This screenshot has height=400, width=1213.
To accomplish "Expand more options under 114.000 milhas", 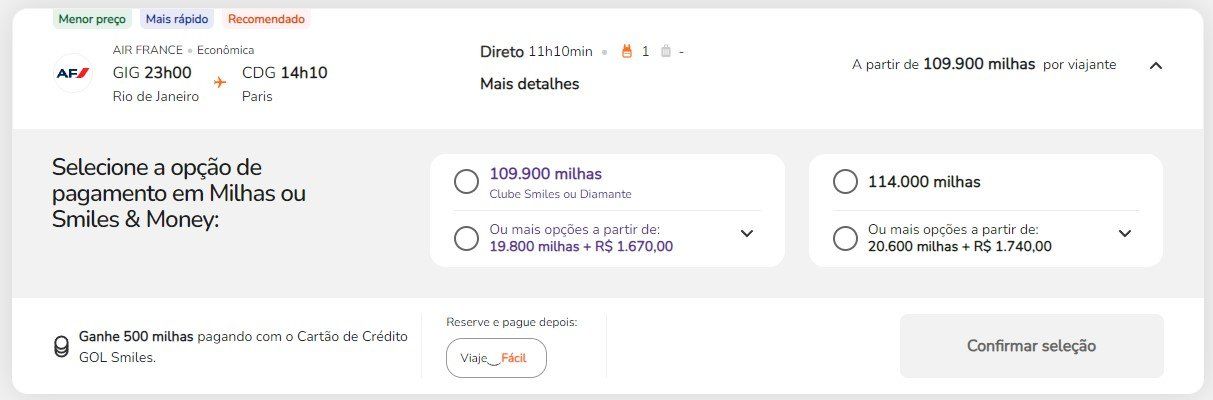I will pyautogui.click(x=1125, y=233).
